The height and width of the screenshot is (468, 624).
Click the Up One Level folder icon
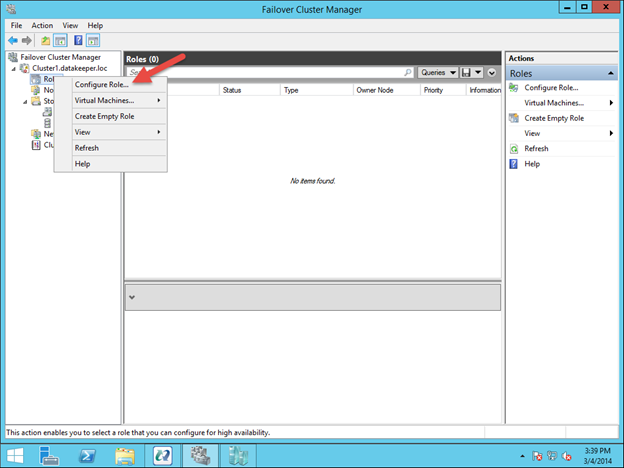pyautogui.click(x=45, y=40)
